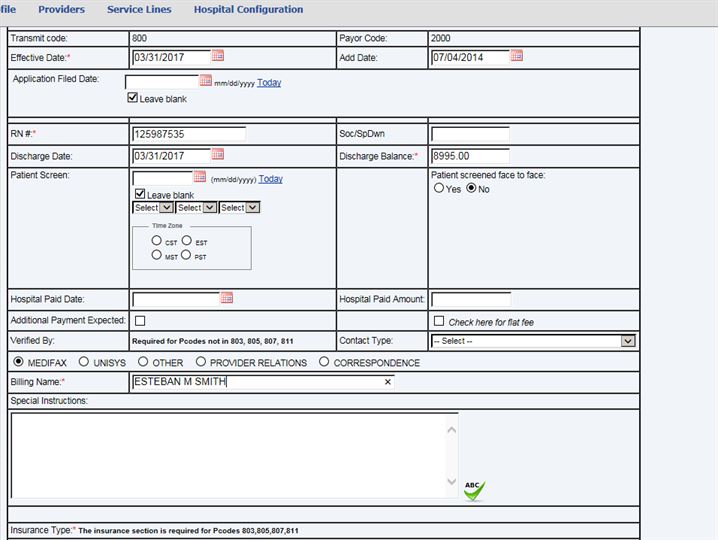Expand the Contact Type dropdown
Screen dimensions: 718x540
[x=627, y=341]
